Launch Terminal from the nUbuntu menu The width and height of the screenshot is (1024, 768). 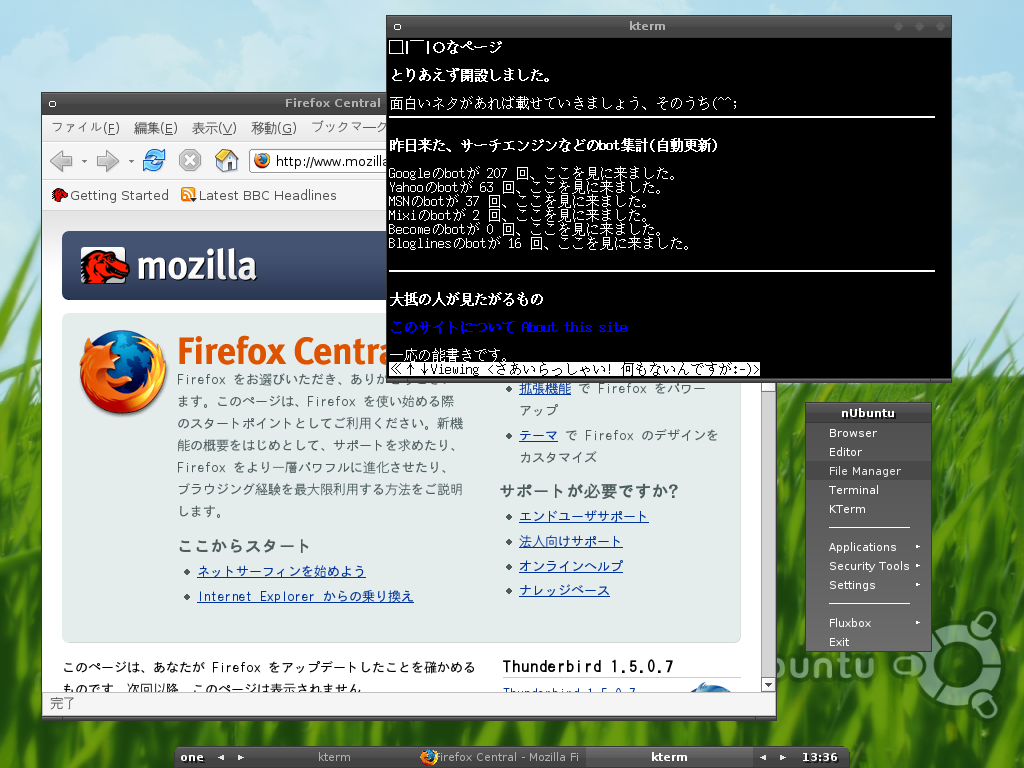868,490
